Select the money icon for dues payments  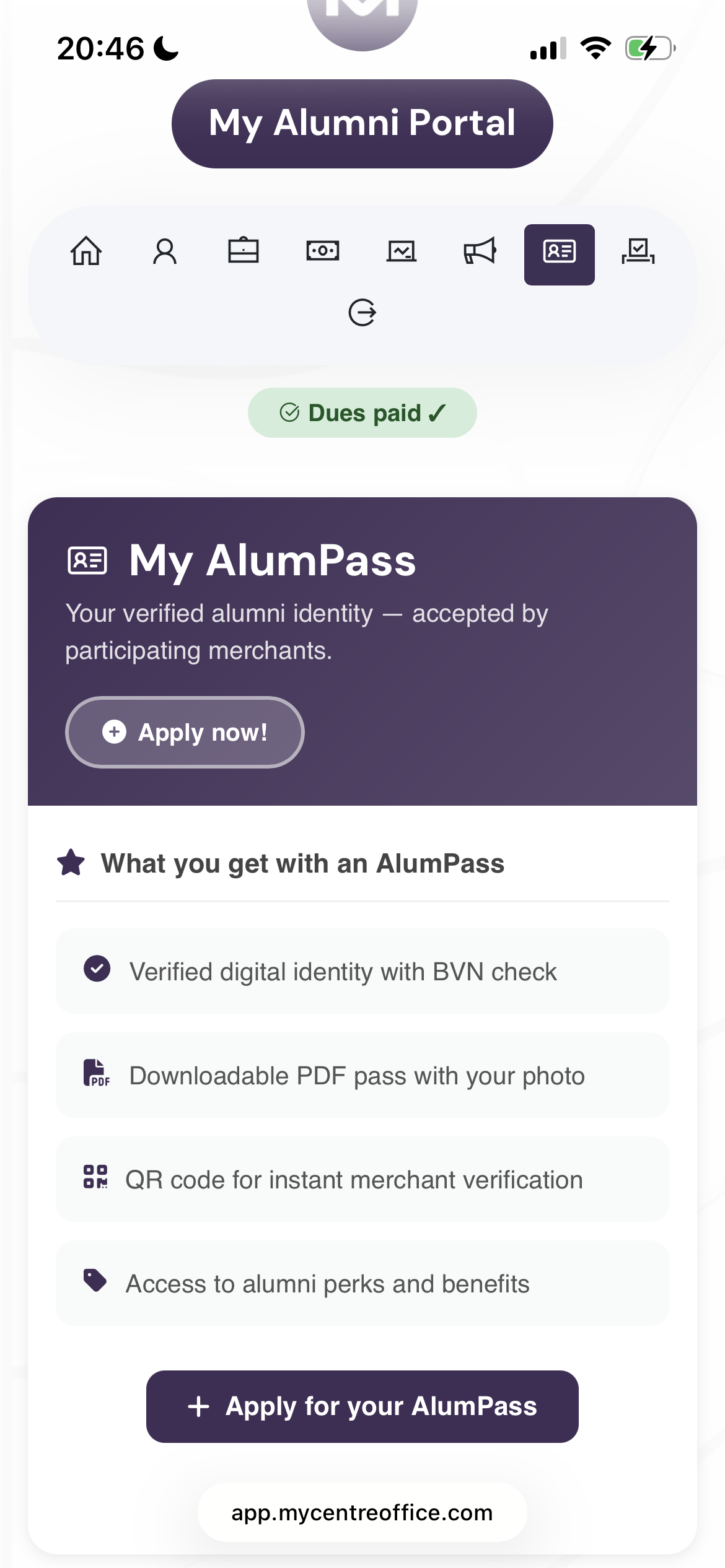323,251
